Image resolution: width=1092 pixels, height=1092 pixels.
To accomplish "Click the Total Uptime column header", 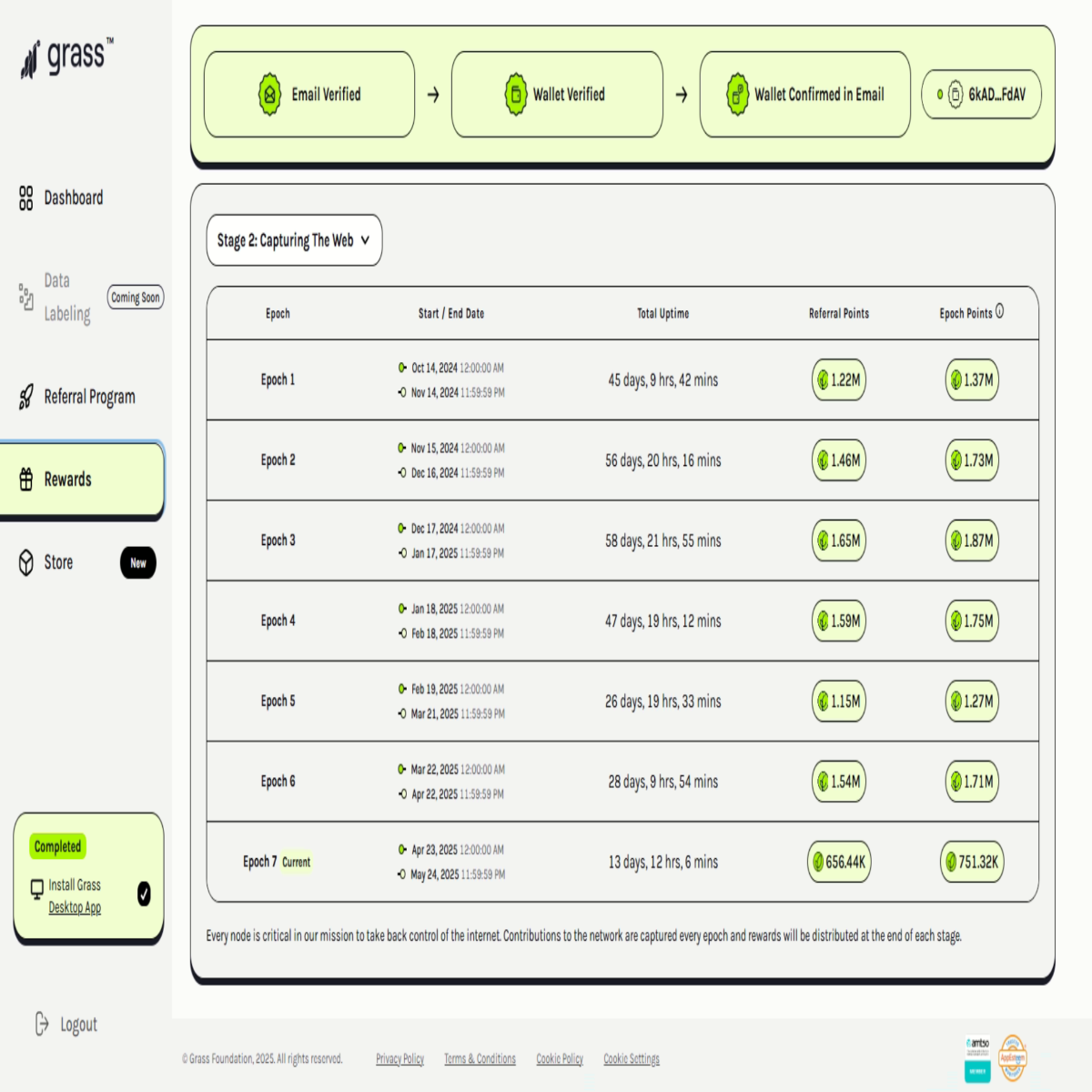I will click(x=663, y=313).
